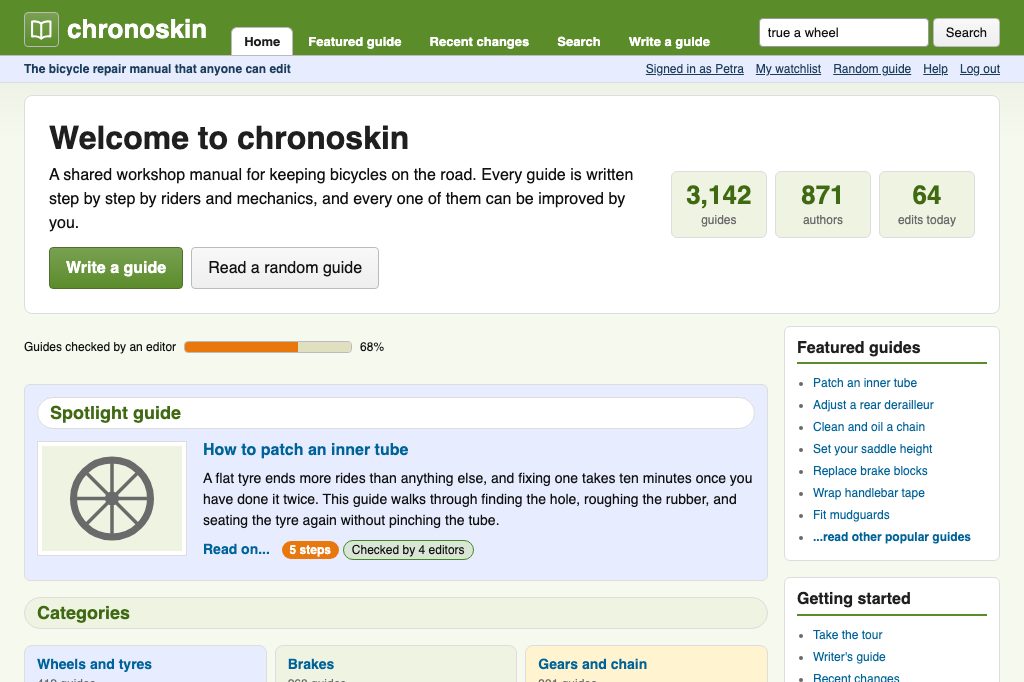The height and width of the screenshot is (682, 1024).
Task: Open 'Set your saddle height' guide
Action: 872,449
